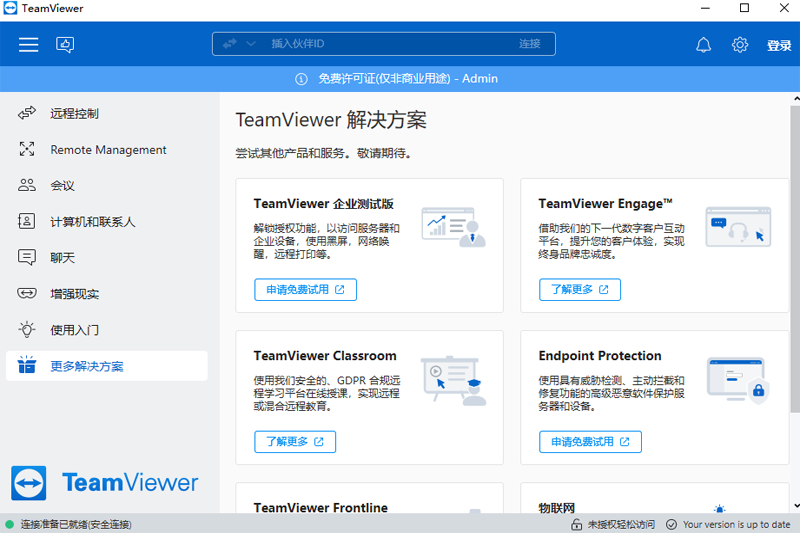Click the scrollbar up arrow

click(795, 98)
